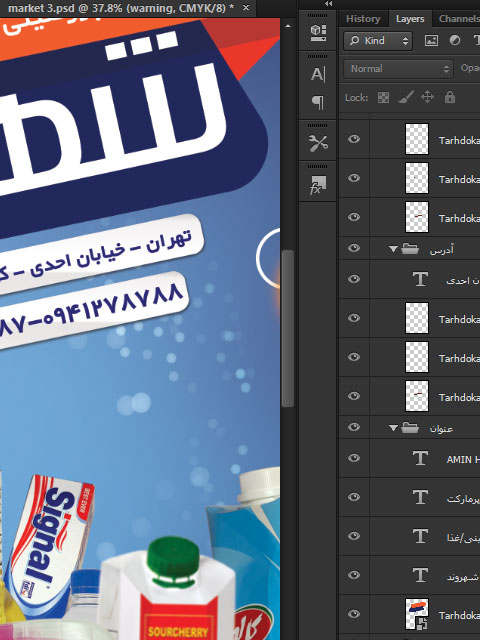This screenshot has height=640, width=480.
Task: Switch to the History tab
Action: pos(363,19)
